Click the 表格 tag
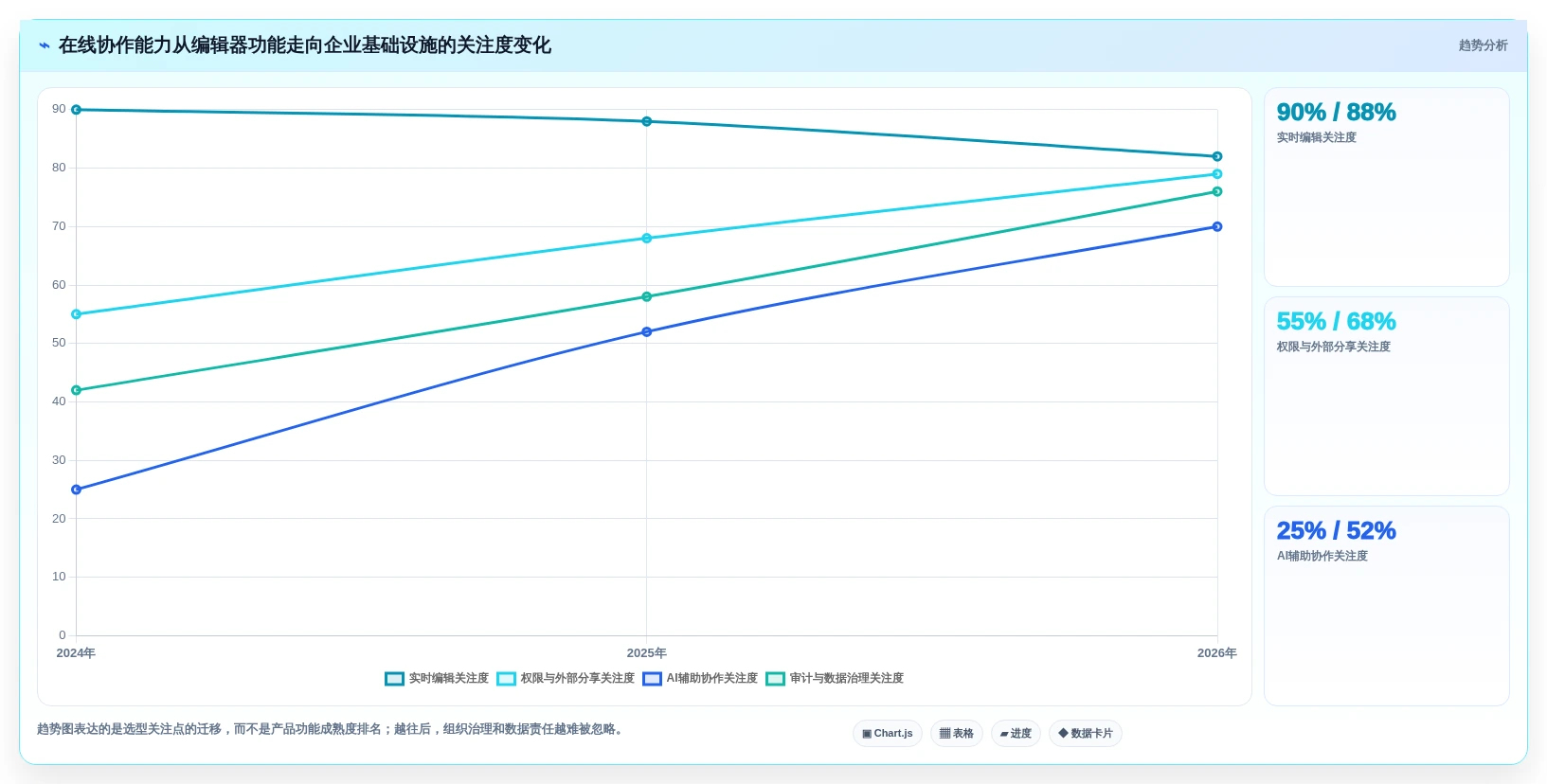The image size is (1547, 784). point(957,734)
